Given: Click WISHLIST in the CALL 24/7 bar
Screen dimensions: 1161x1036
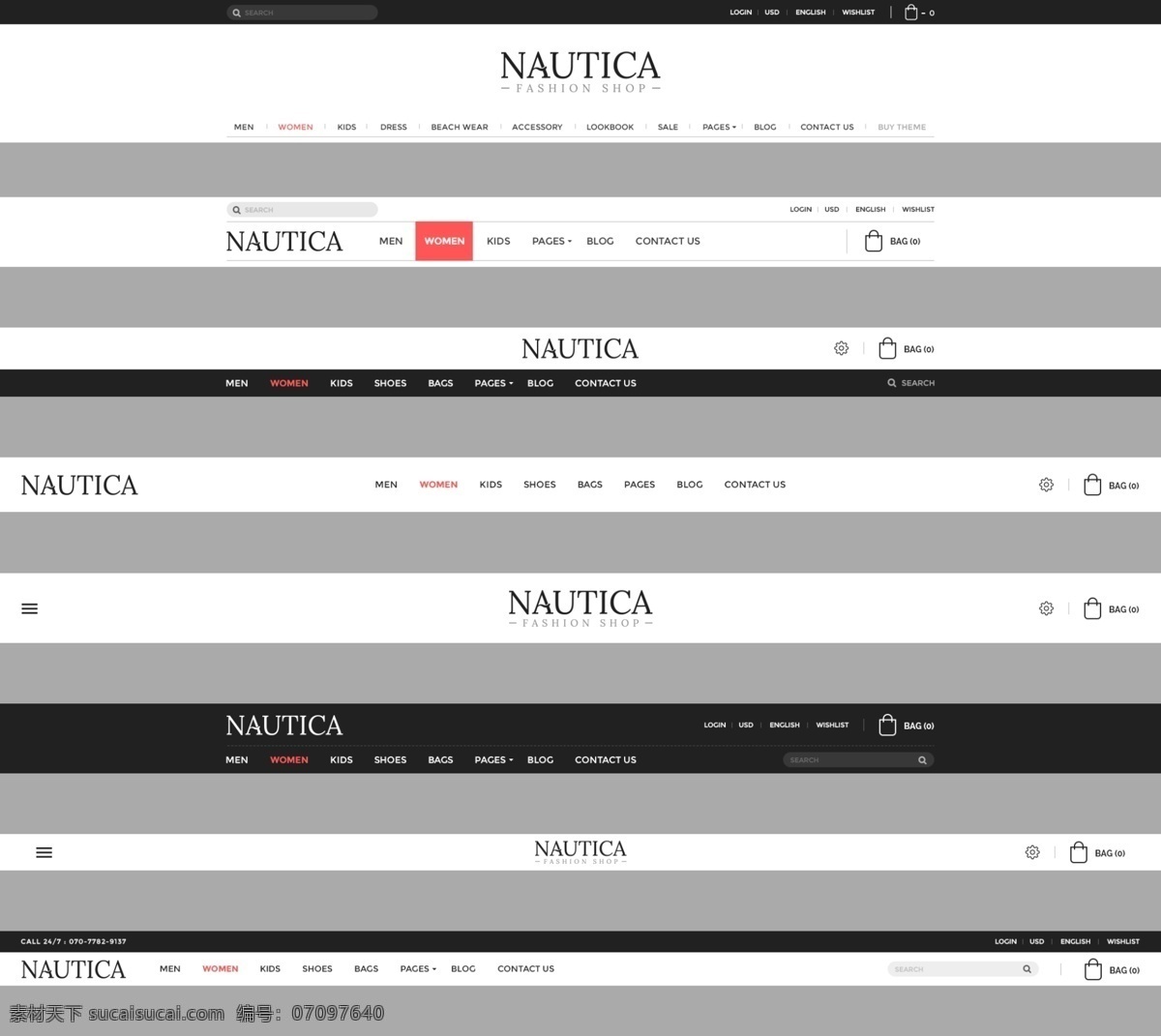Looking at the screenshot, I should (x=1123, y=941).
